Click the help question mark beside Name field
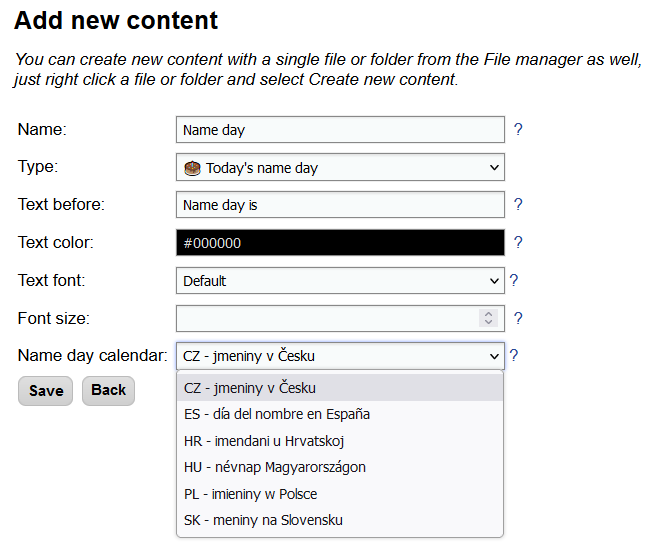 (518, 130)
